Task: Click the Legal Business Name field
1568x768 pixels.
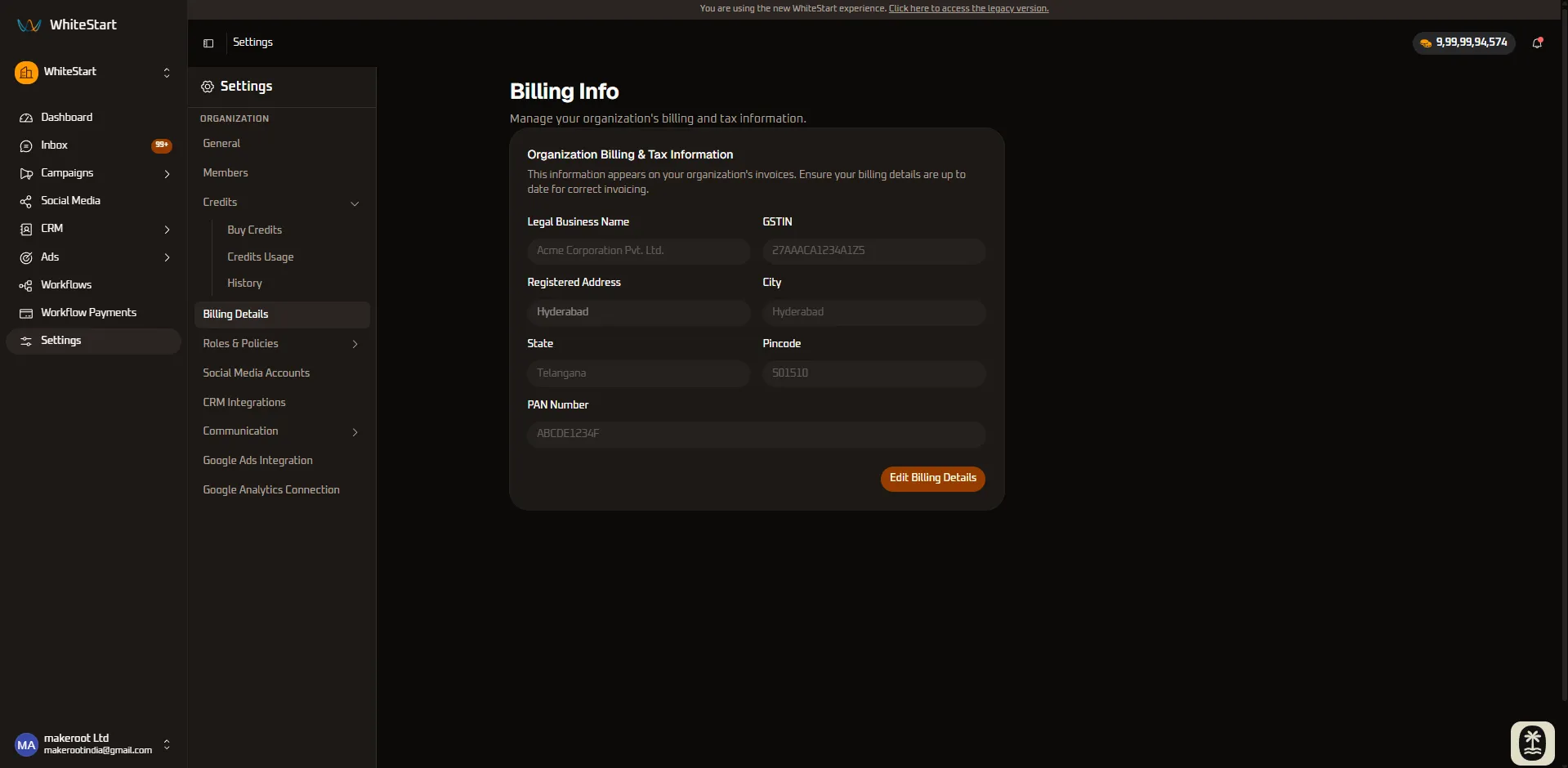Action: pos(638,251)
